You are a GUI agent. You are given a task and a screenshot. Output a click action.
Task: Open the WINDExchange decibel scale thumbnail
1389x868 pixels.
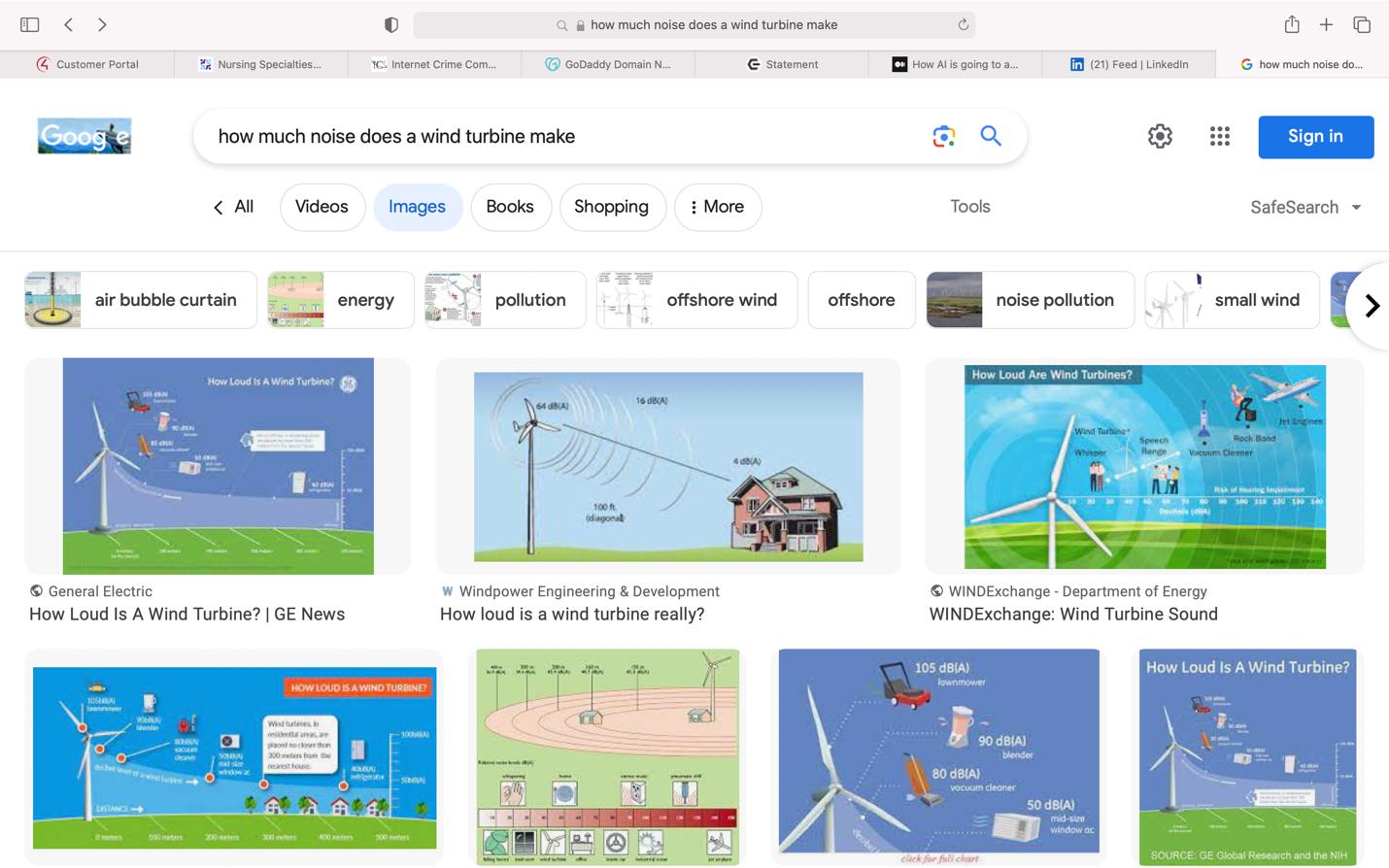1144,466
